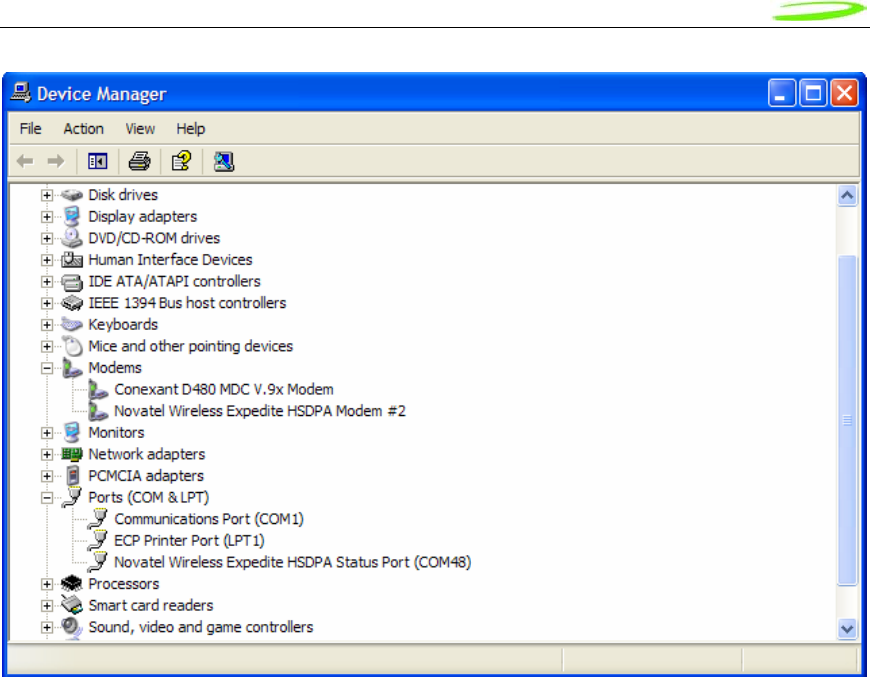Screen dimensions: 870x677
Task: Select Novatel Wireless Expedite HSDPA Modem #2
Action: click(260, 411)
